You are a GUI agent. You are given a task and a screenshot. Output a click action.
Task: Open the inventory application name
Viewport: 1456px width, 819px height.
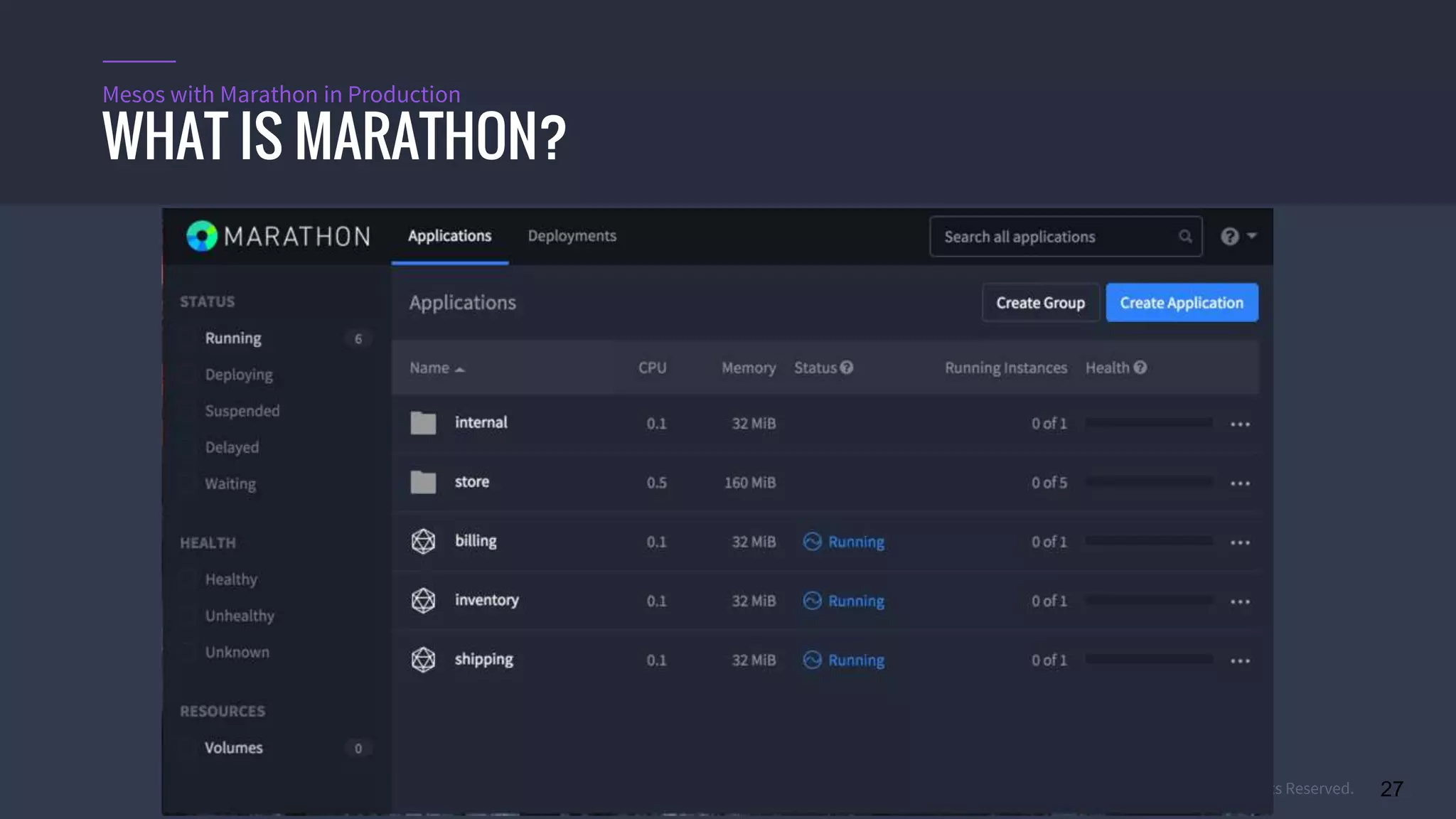pyautogui.click(x=487, y=600)
